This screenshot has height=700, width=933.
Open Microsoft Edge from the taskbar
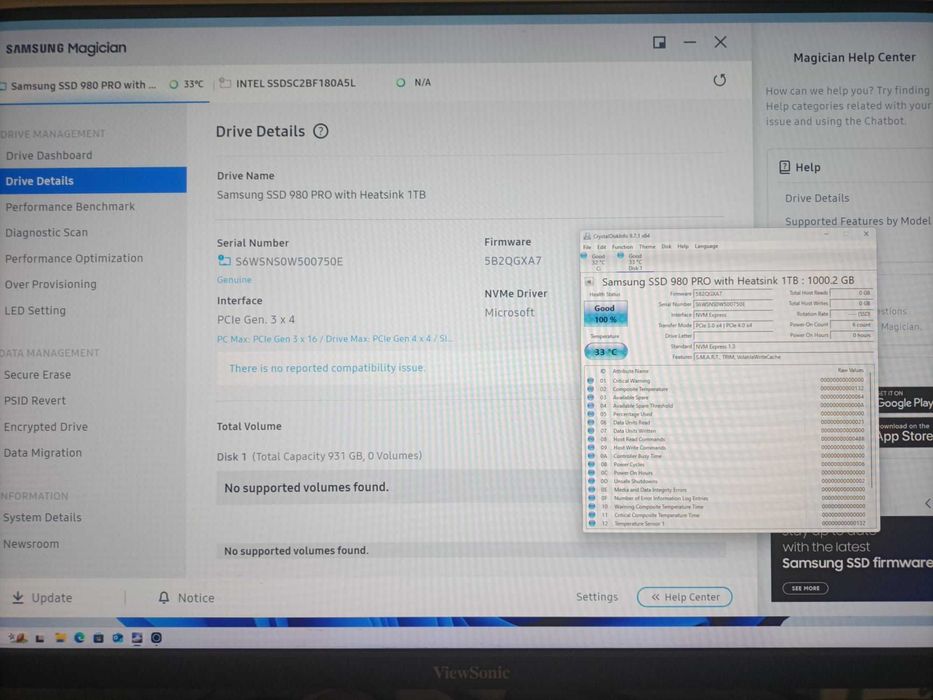click(79, 638)
